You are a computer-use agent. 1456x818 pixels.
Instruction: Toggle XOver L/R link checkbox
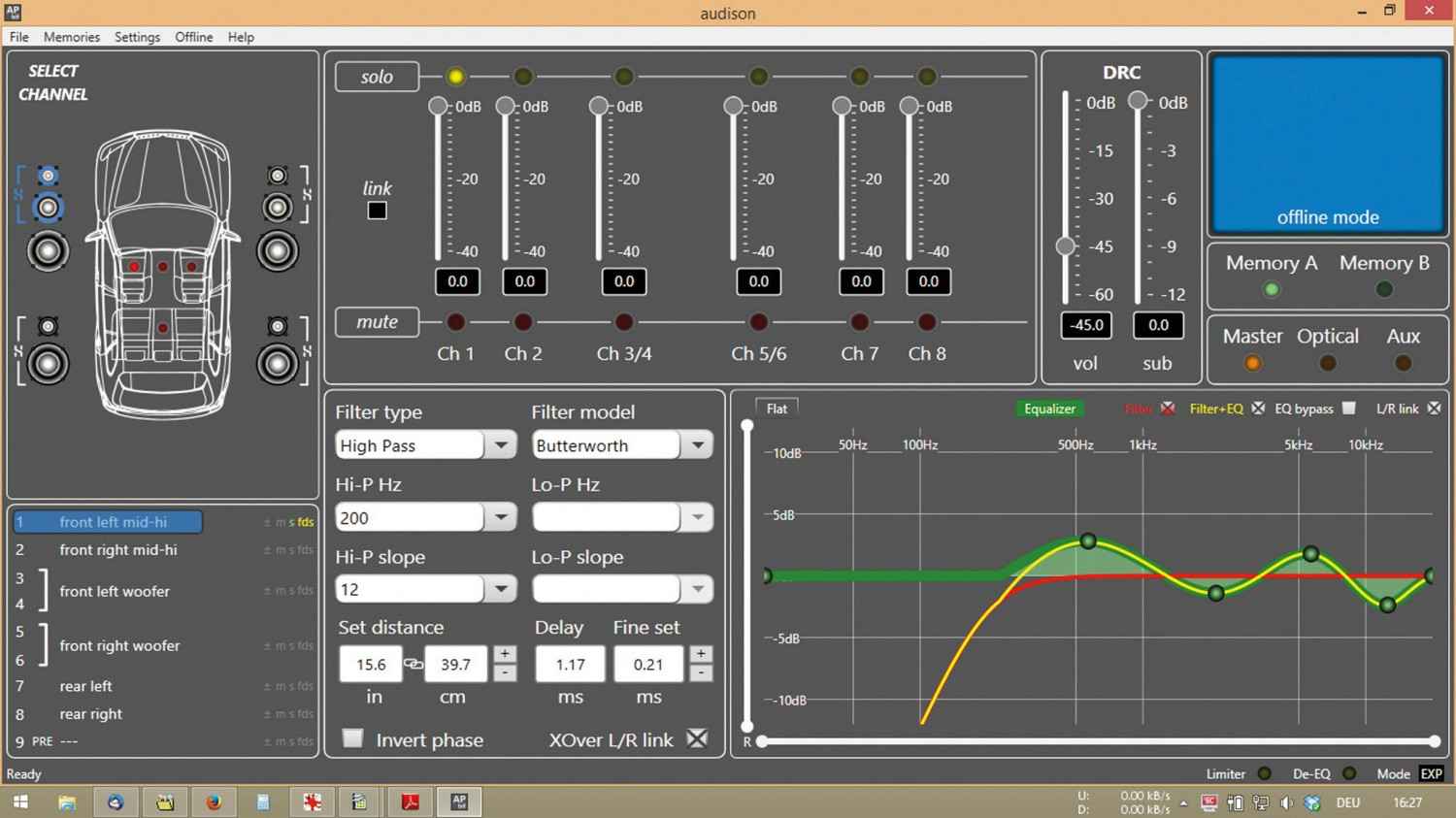pyautogui.click(x=697, y=738)
